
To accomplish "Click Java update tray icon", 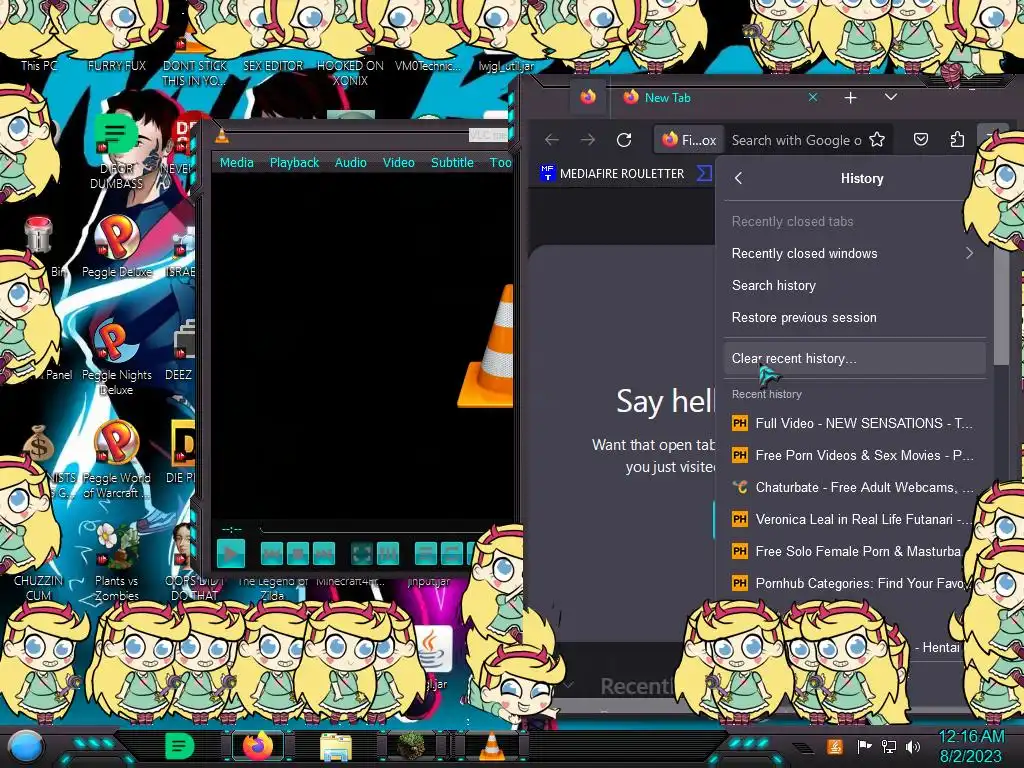I will click(834, 746).
